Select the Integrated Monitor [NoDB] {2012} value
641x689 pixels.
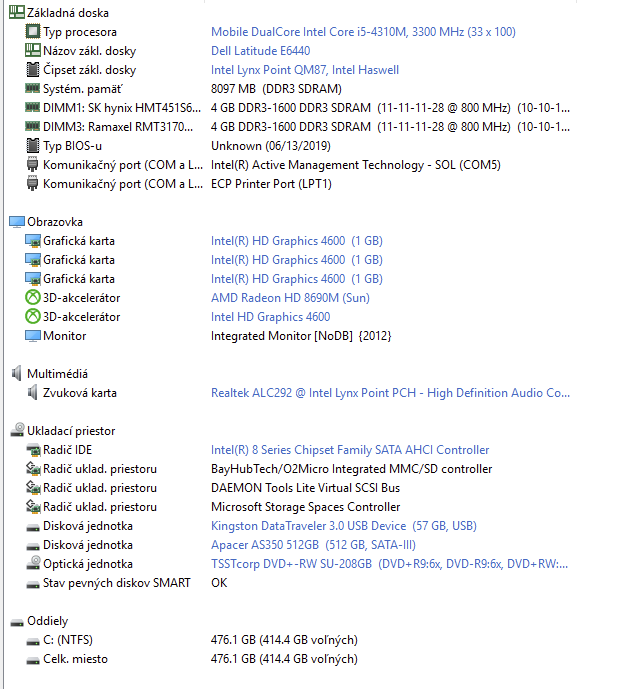[301, 336]
